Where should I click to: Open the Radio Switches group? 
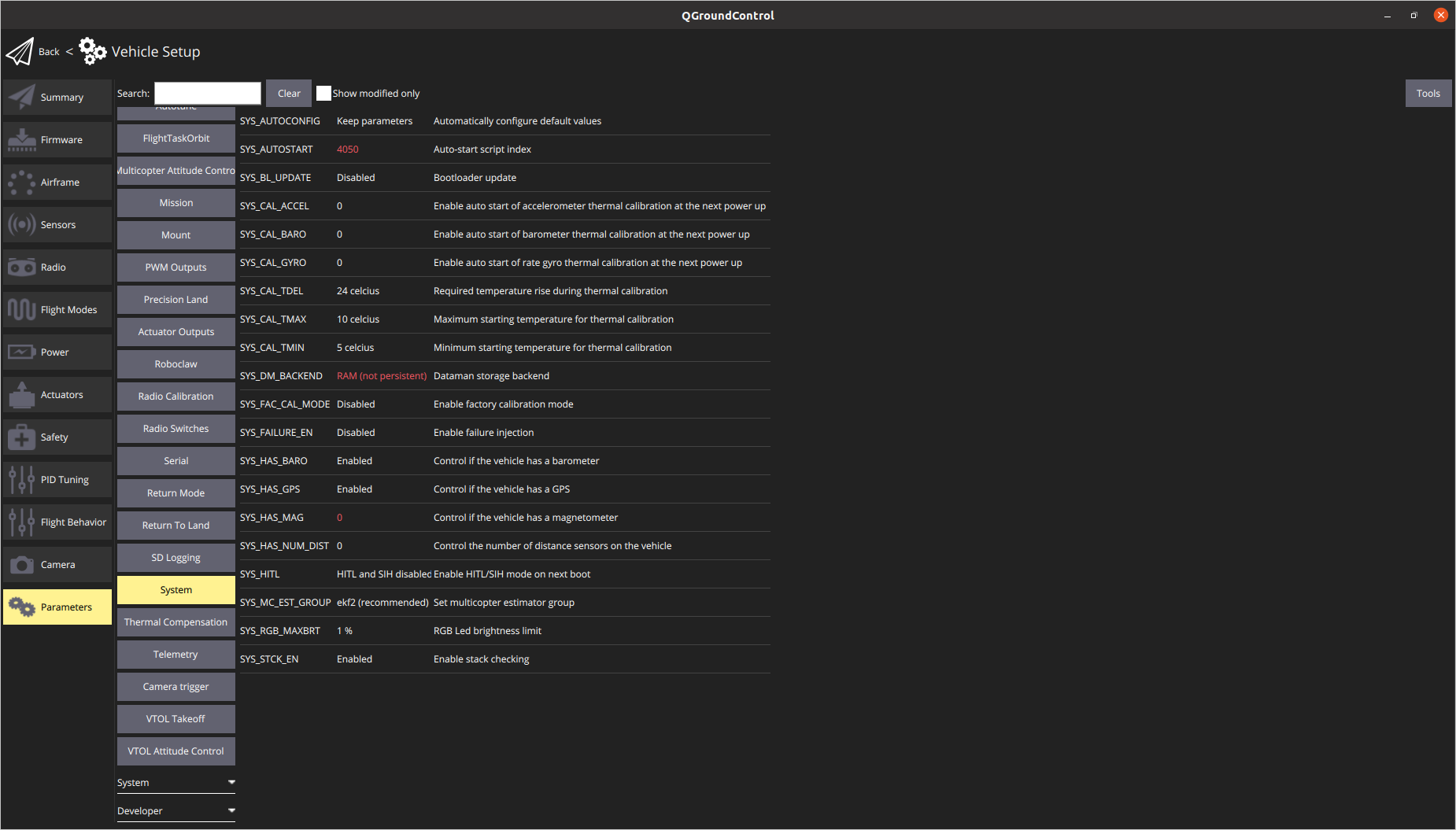pyautogui.click(x=176, y=429)
